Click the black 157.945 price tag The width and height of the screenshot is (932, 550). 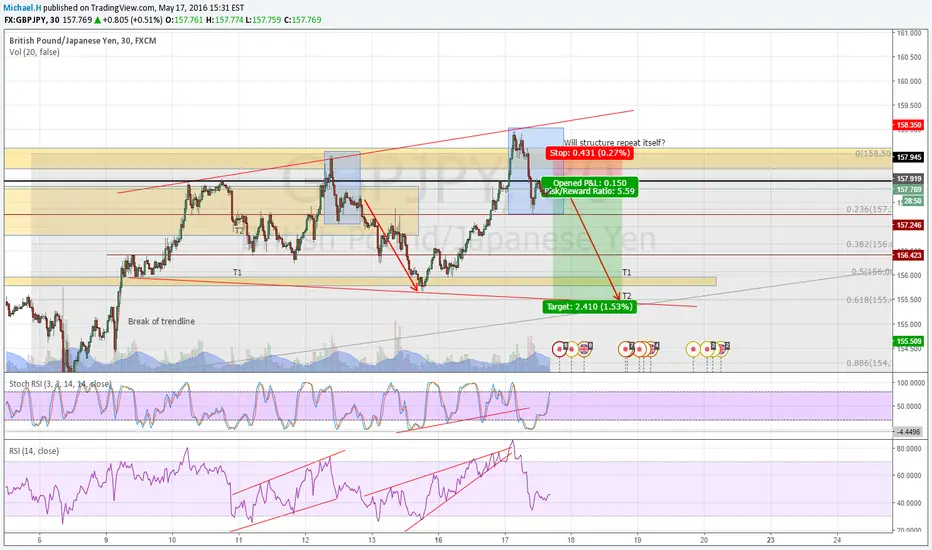909,157
